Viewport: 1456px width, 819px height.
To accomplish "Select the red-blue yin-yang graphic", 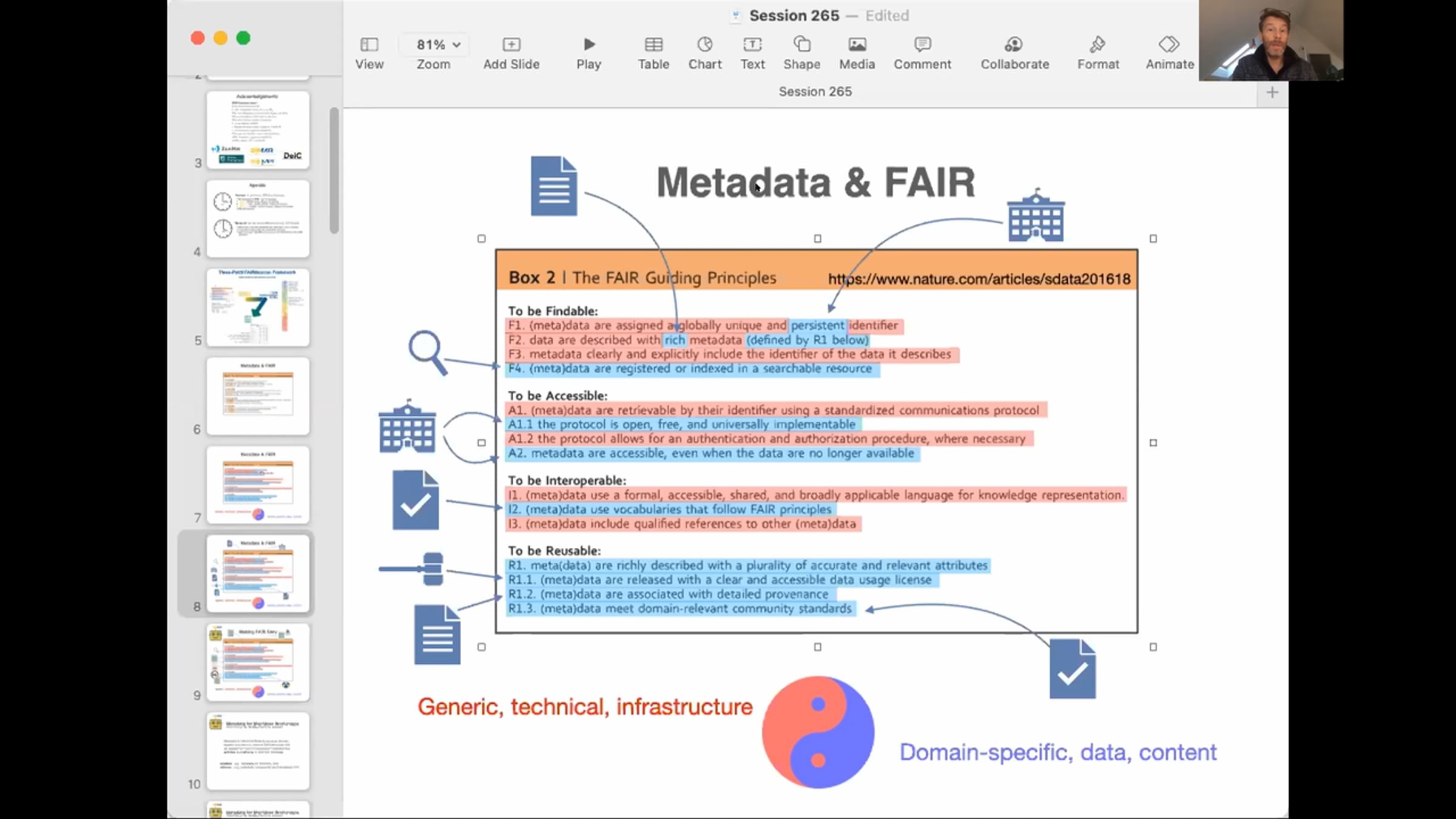I will click(x=818, y=732).
